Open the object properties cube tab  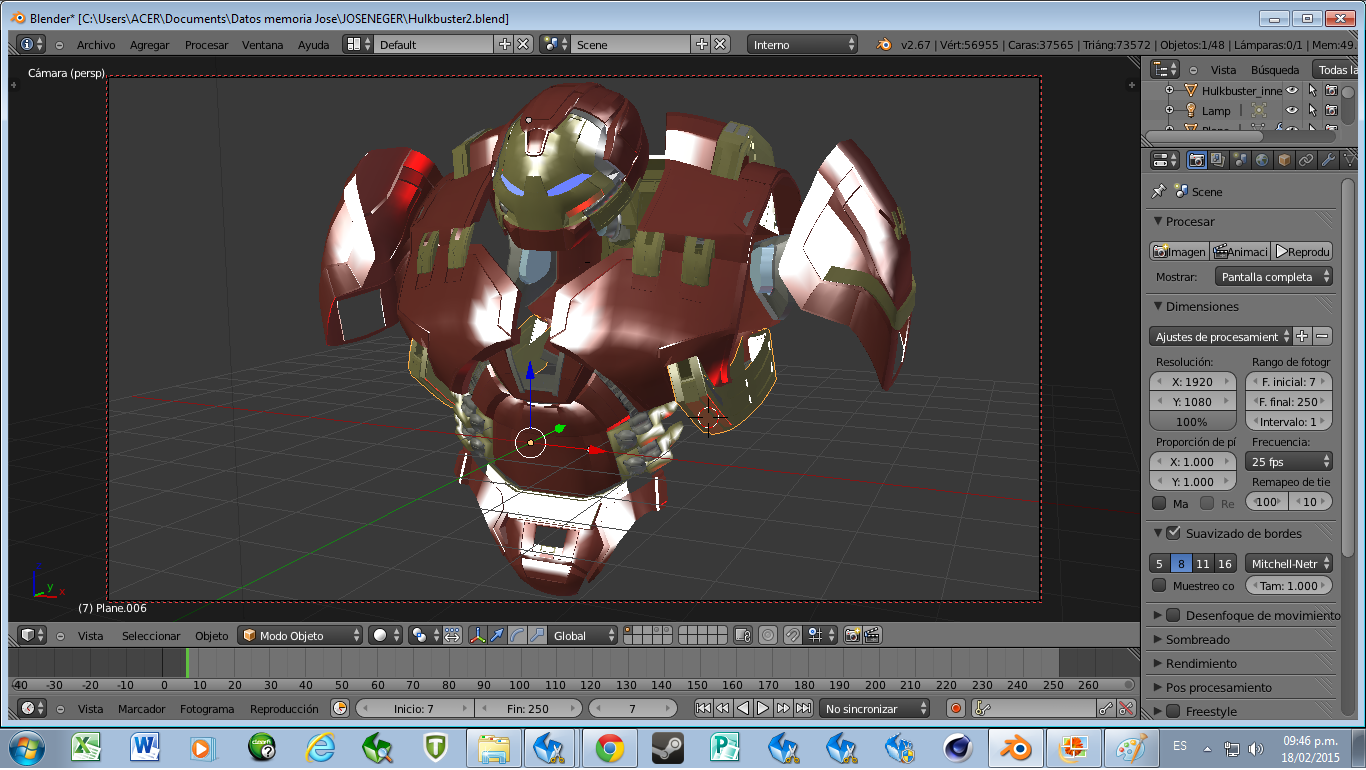pyautogui.click(x=1284, y=160)
